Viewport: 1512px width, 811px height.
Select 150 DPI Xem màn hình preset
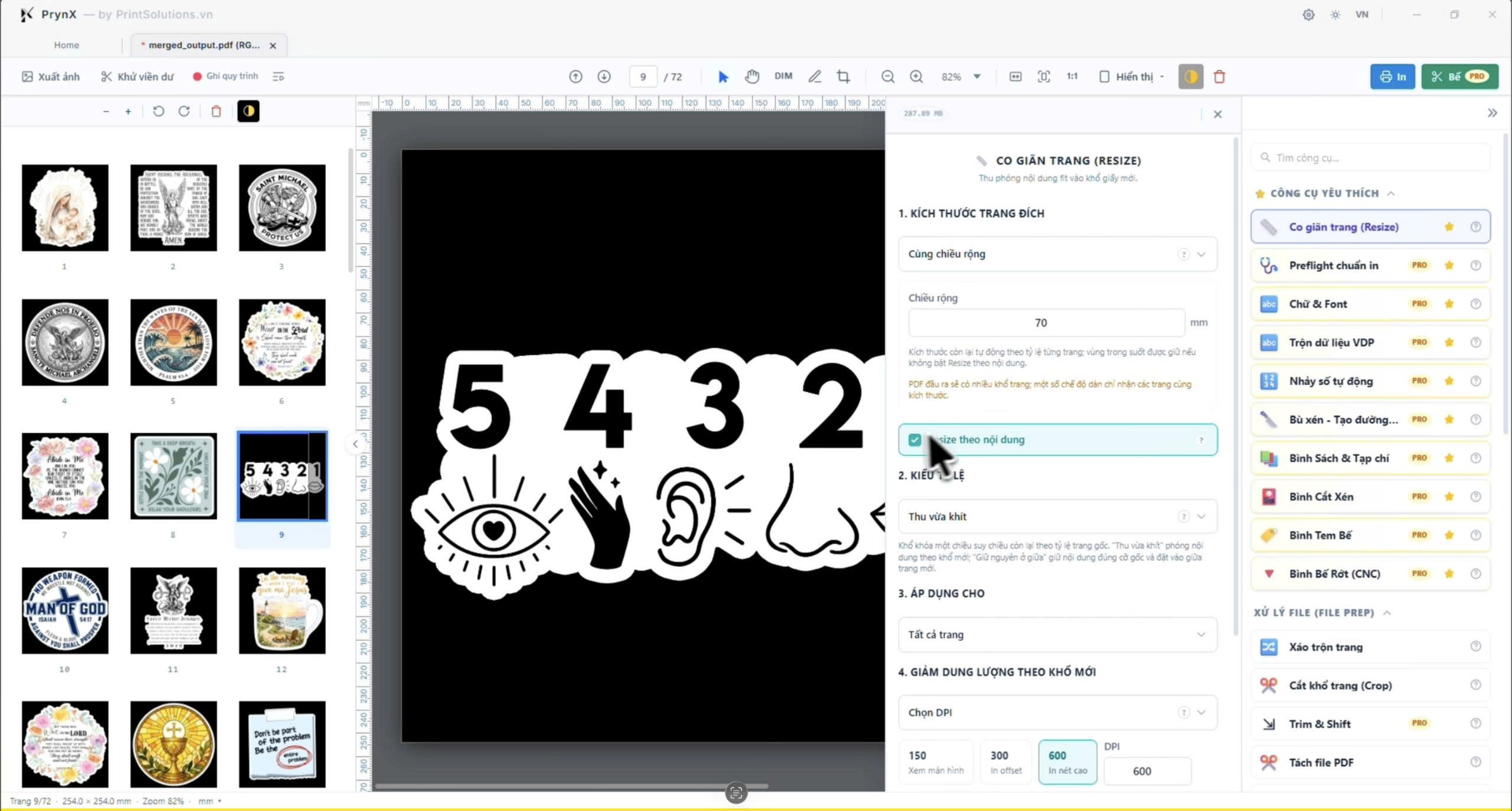point(936,762)
